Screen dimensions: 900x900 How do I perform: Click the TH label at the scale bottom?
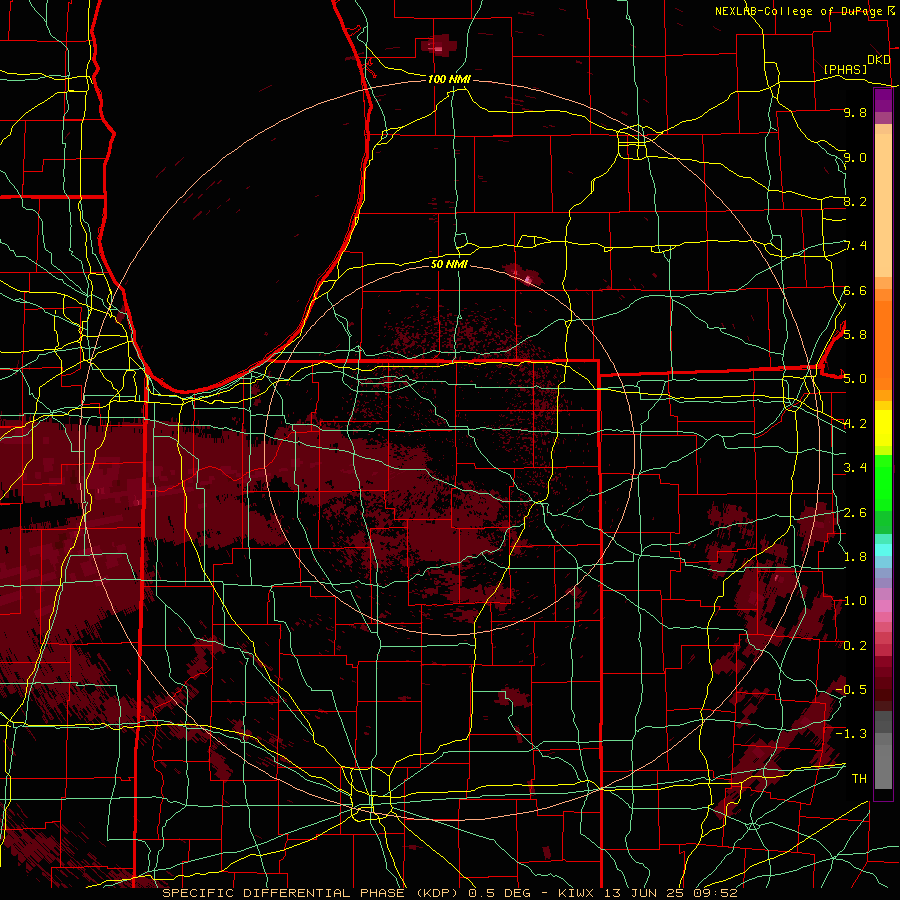[859, 778]
